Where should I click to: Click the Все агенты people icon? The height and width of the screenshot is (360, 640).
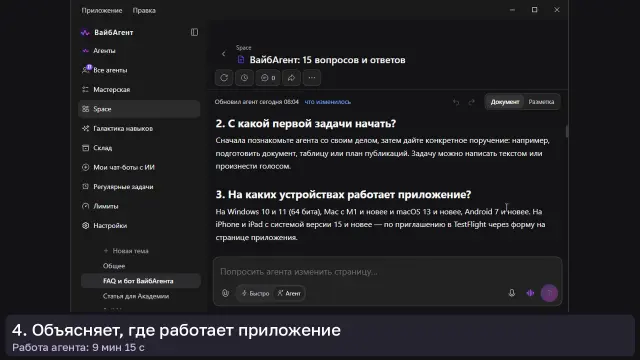click(x=85, y=70)
